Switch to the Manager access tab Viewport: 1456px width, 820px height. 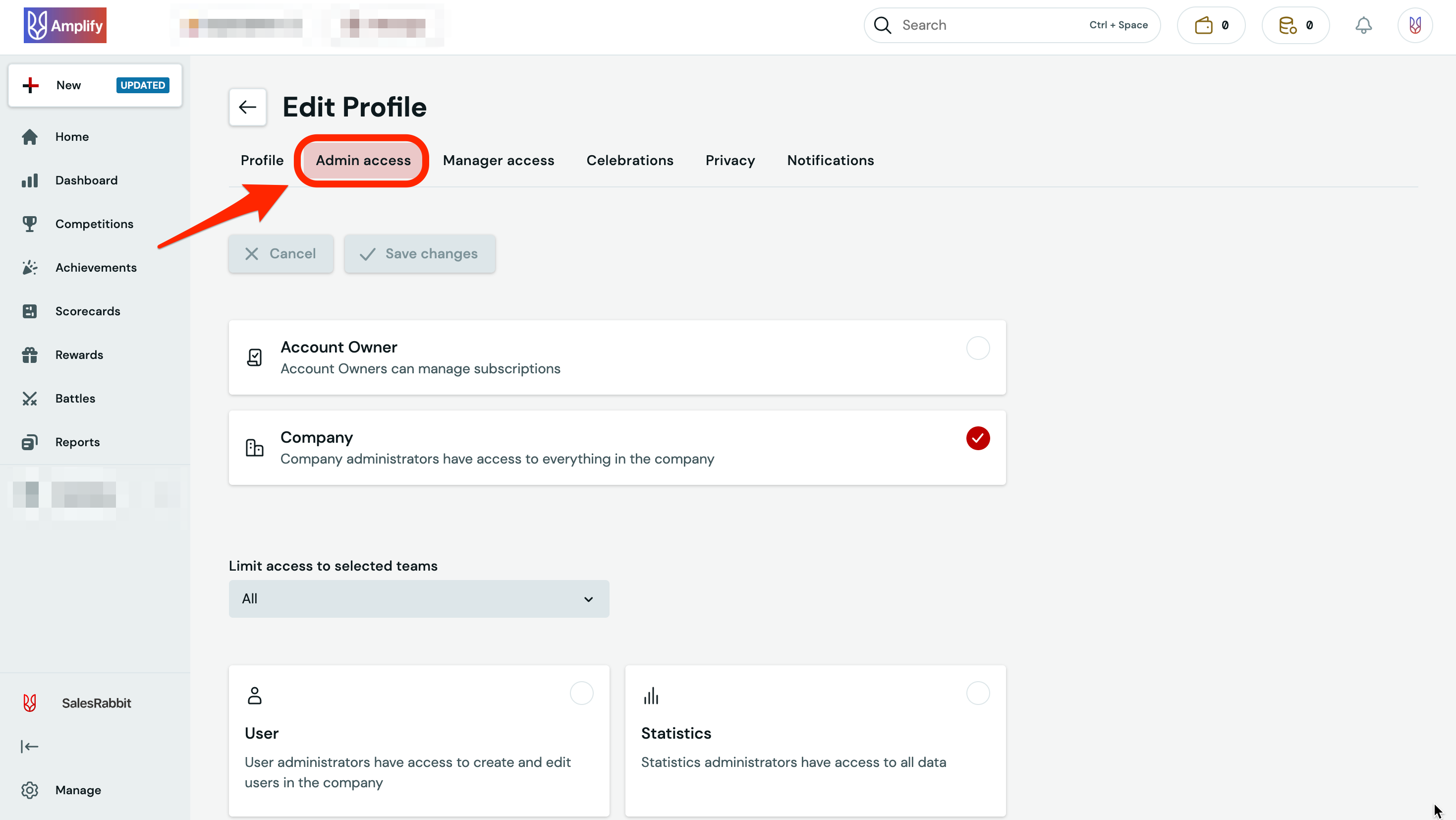[499, 160]
